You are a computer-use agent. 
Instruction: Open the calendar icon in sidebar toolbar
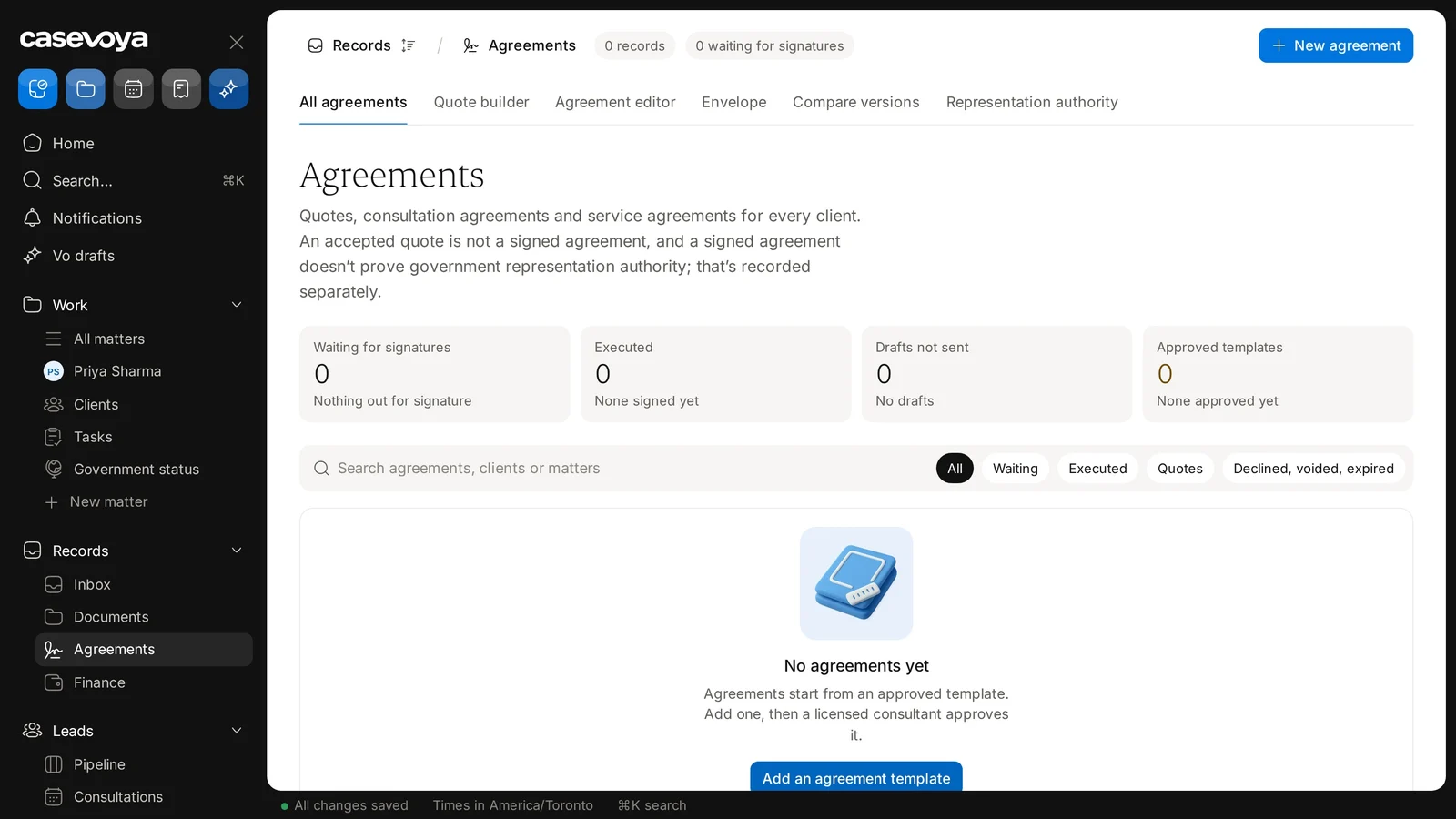[x=134, y=89]
